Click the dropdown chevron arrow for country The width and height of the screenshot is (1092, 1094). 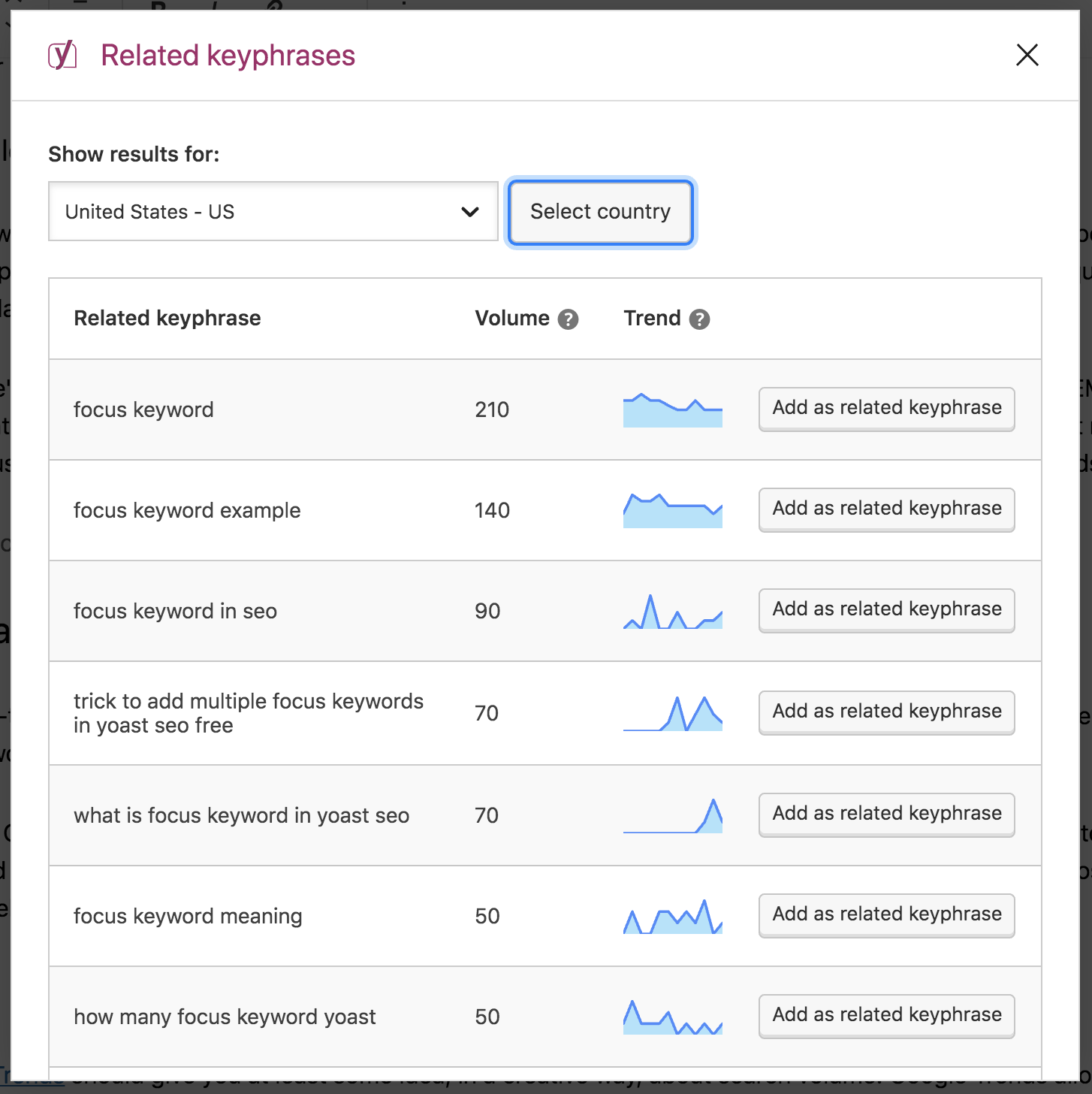click(470, 212)
